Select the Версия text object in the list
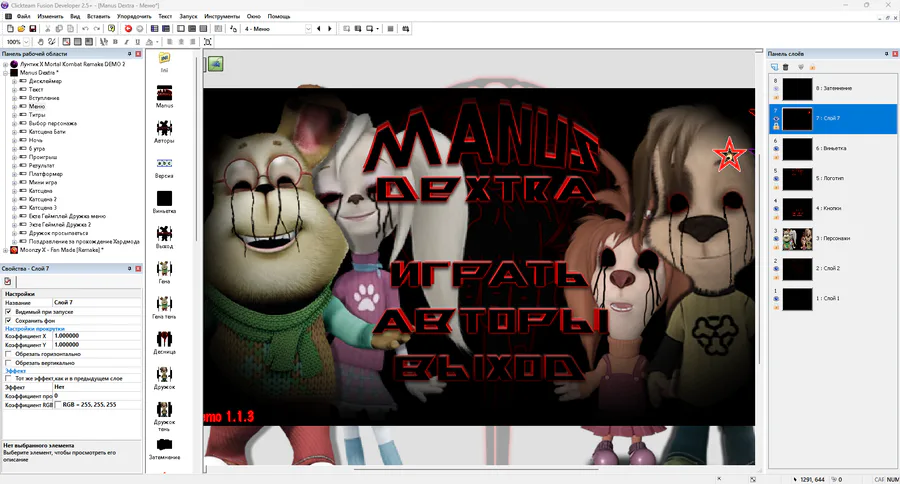Image resolution: width=900 pixels, height=484 pixels. coord(164,168)
